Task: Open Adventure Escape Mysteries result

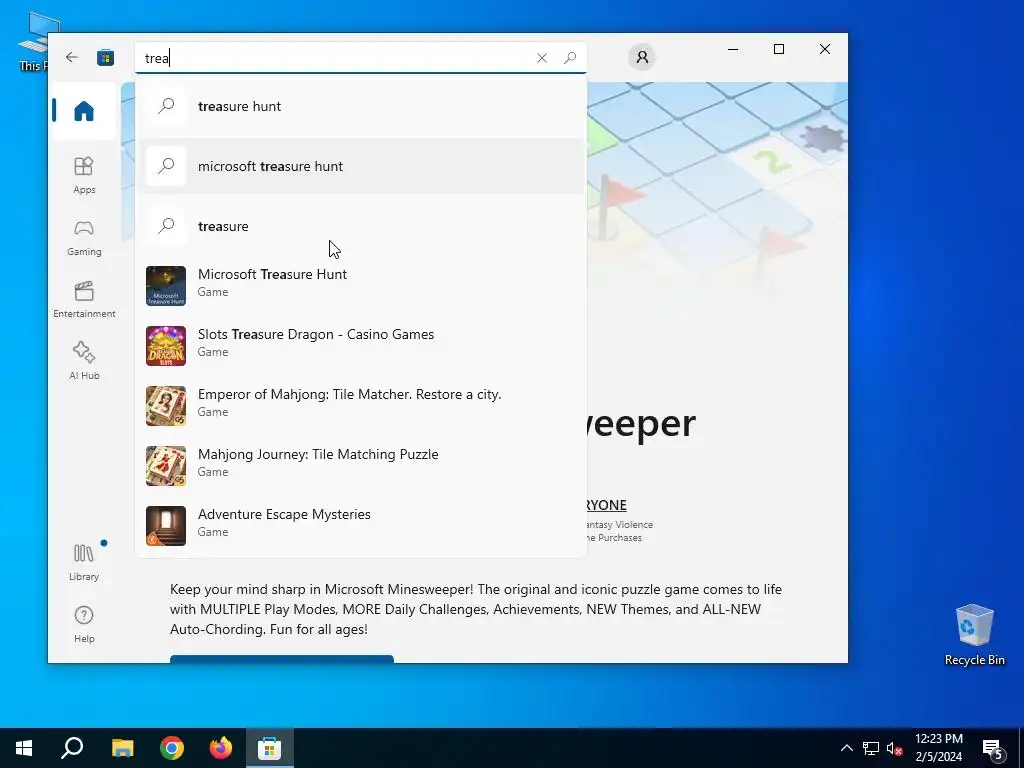Action: (x=360, y=526)
